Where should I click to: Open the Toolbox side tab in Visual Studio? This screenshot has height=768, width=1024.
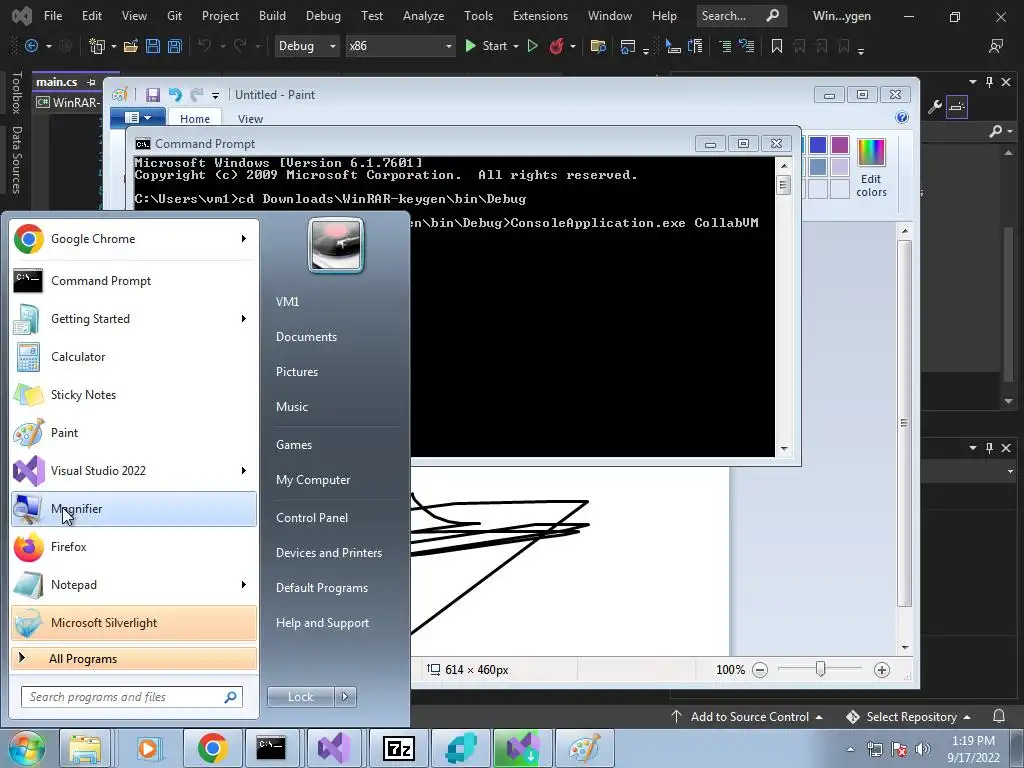[x=16, y=93]
